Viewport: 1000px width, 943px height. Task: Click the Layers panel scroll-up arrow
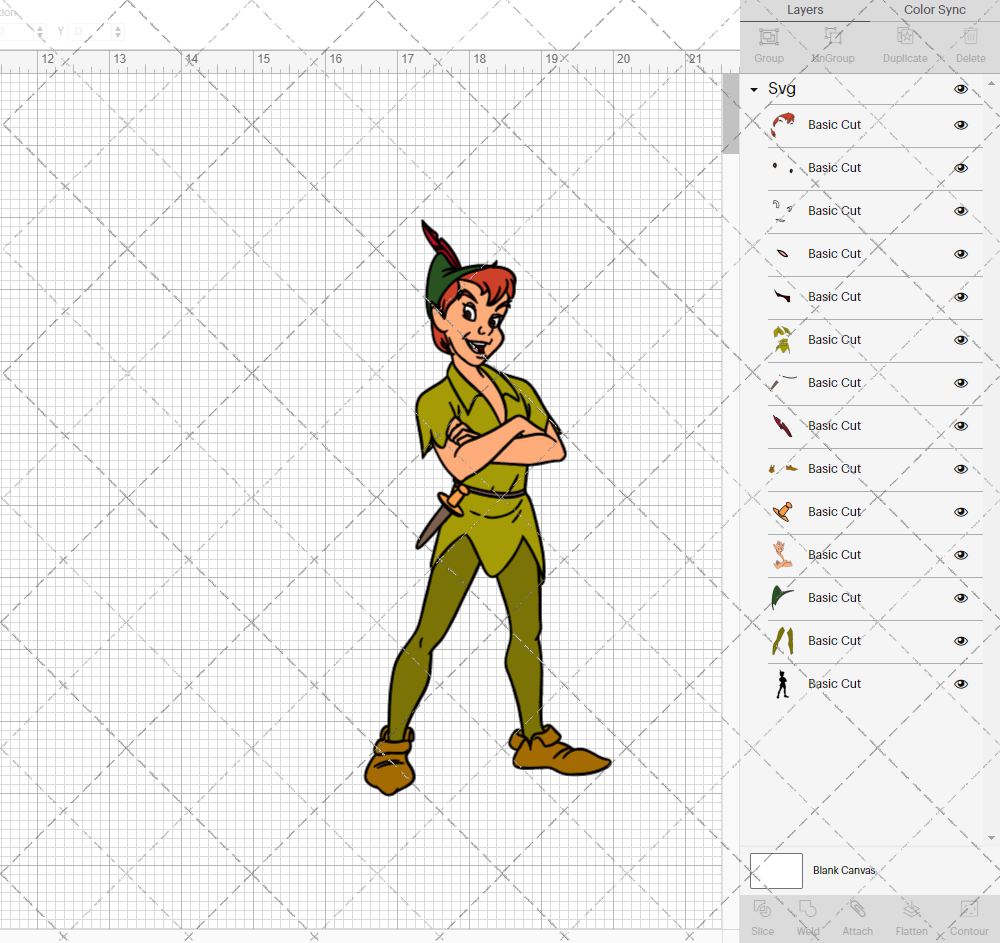coord(990,83)
